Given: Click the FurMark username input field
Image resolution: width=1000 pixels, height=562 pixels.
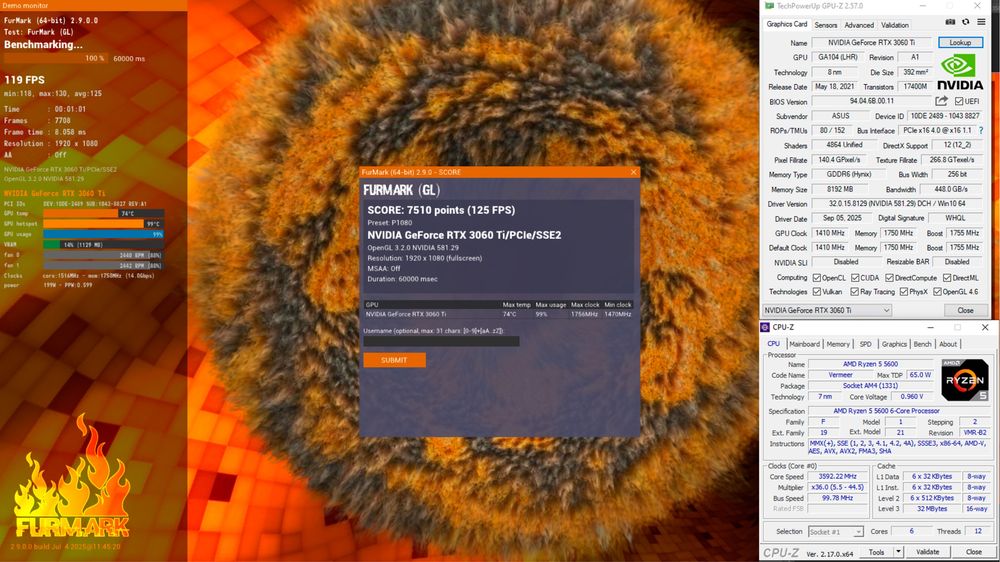Looking at the screenshot, I should 441,341.
